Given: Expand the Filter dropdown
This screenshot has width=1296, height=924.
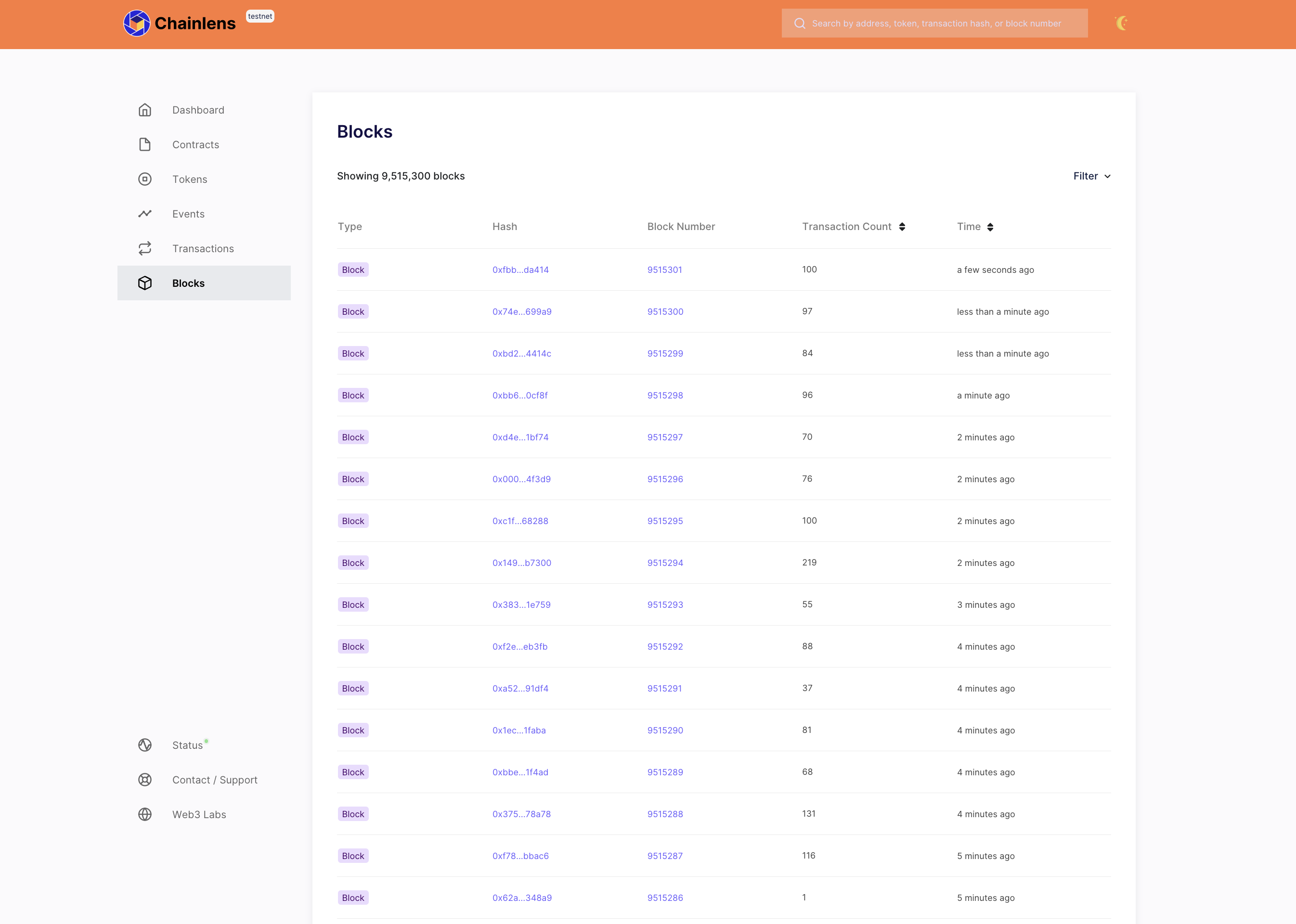Looking at the screenshot, I should point(1091,177).
